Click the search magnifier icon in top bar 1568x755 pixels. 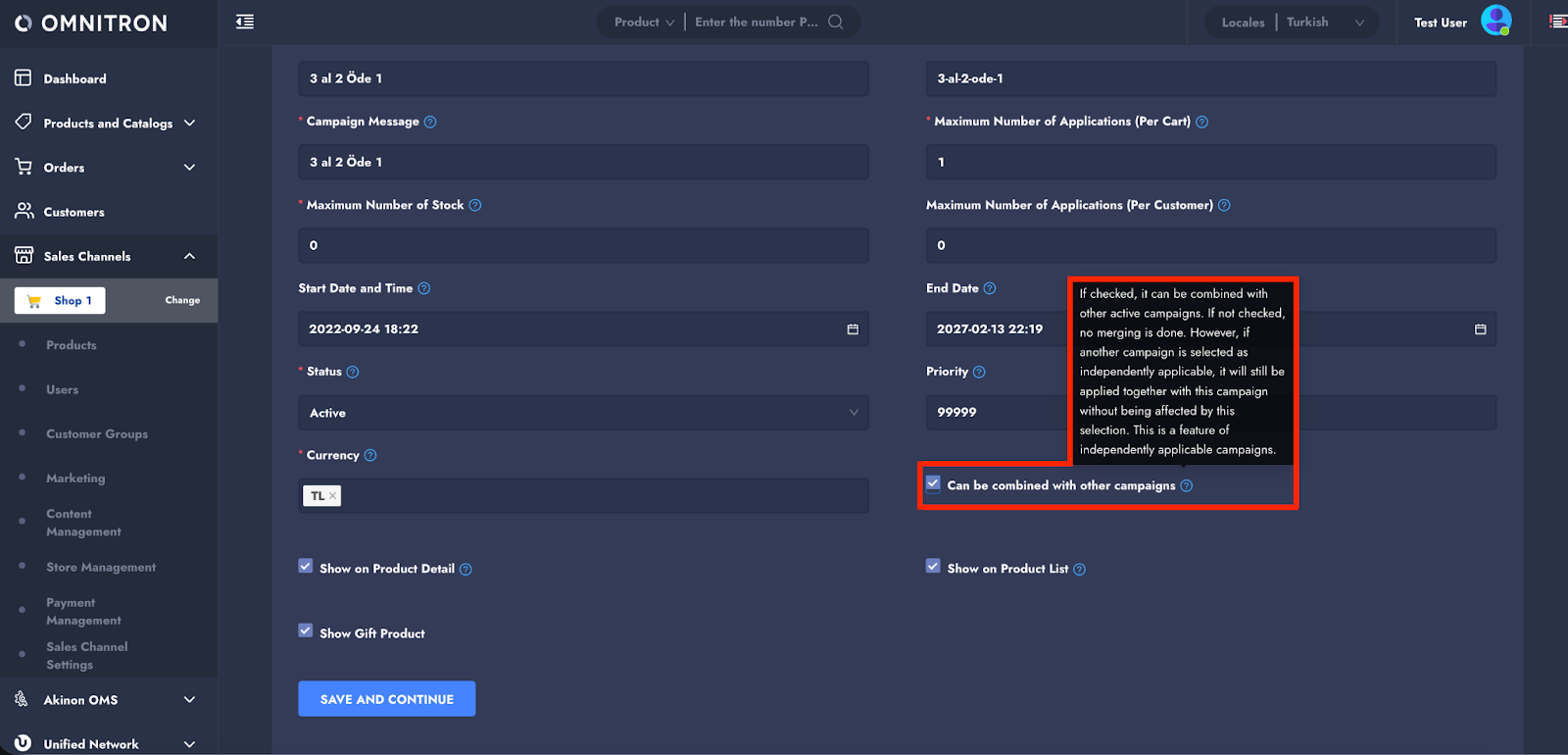[835, 22]
